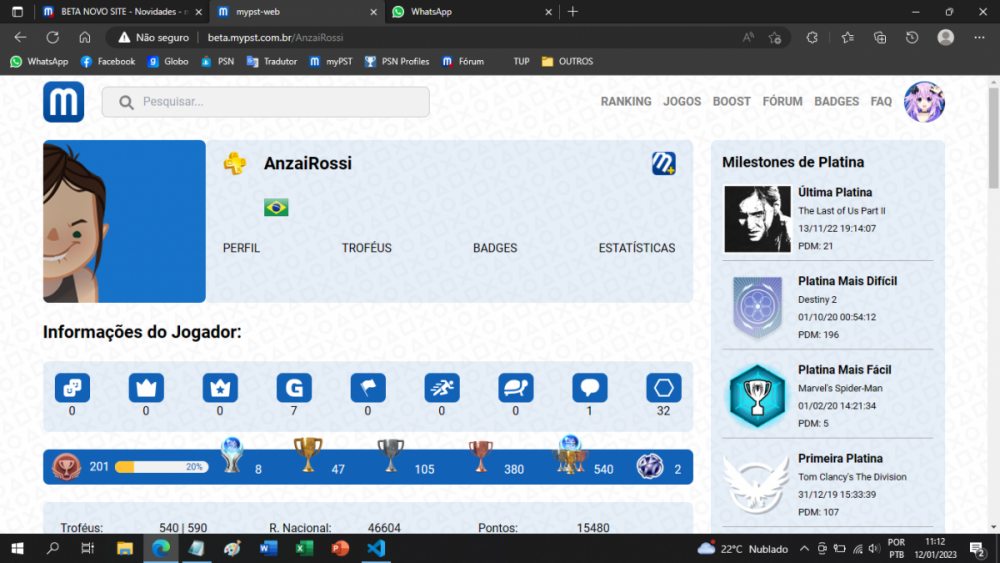
Task: Click the myPST plus badge near AnzaiRossi
Action: click(663, 163)
